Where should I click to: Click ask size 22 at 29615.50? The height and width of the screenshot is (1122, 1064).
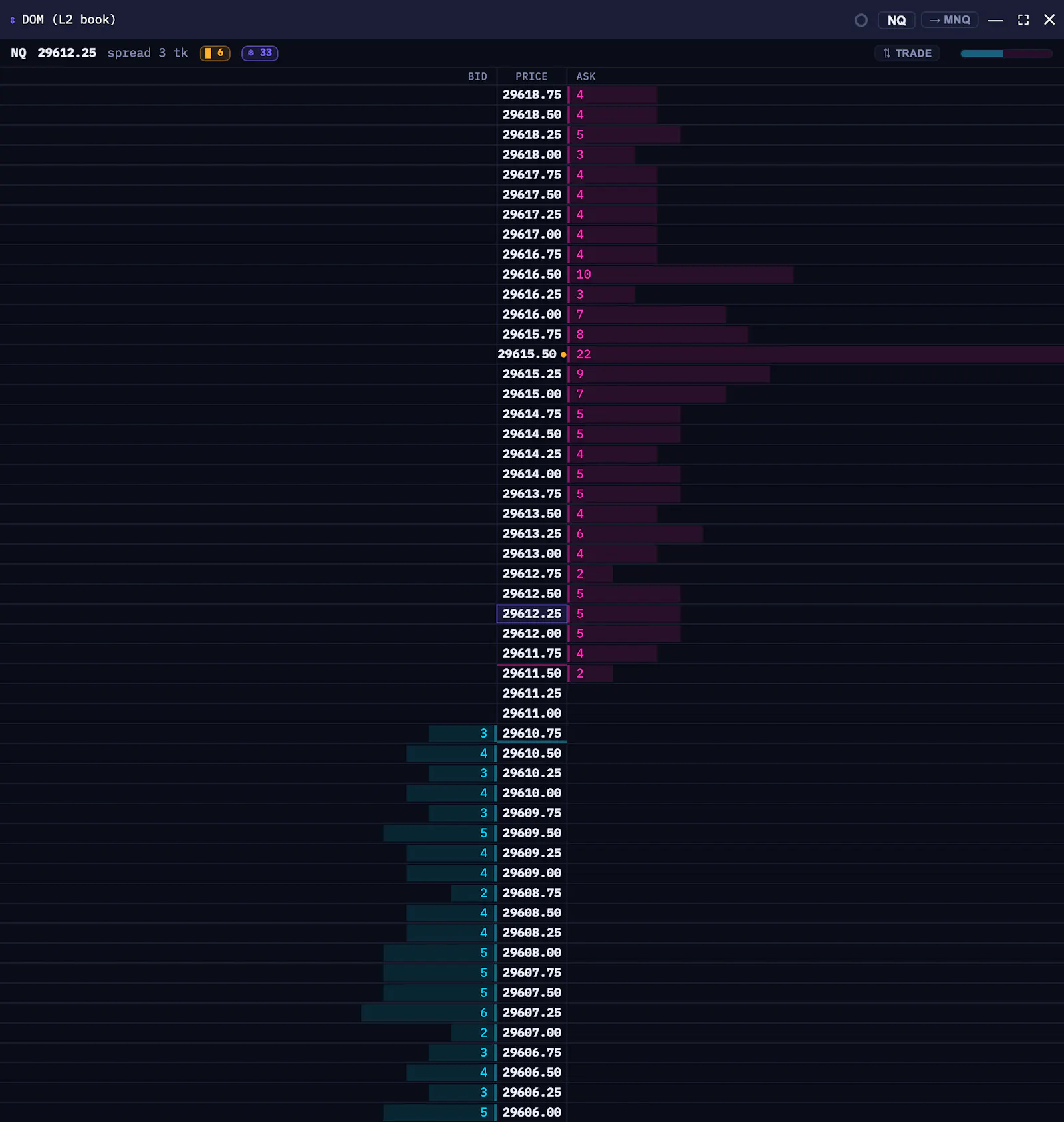tap(583, 354)
